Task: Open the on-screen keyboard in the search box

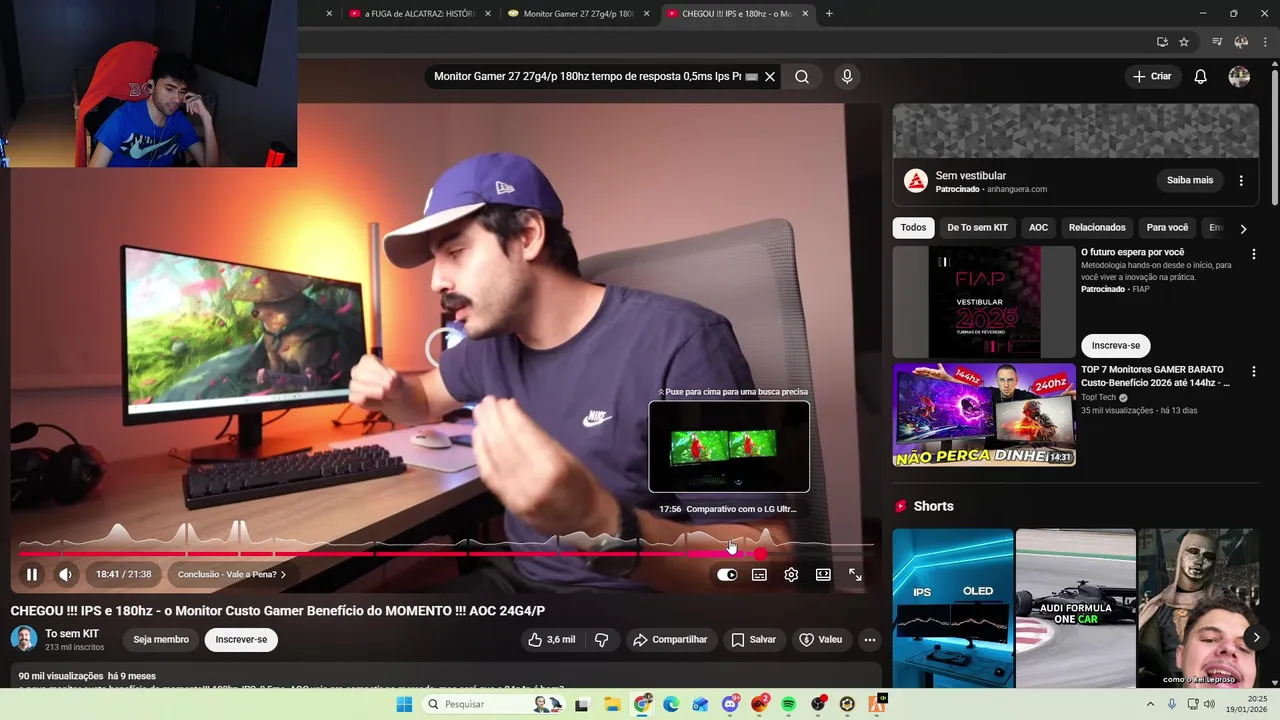Action: 752,77
